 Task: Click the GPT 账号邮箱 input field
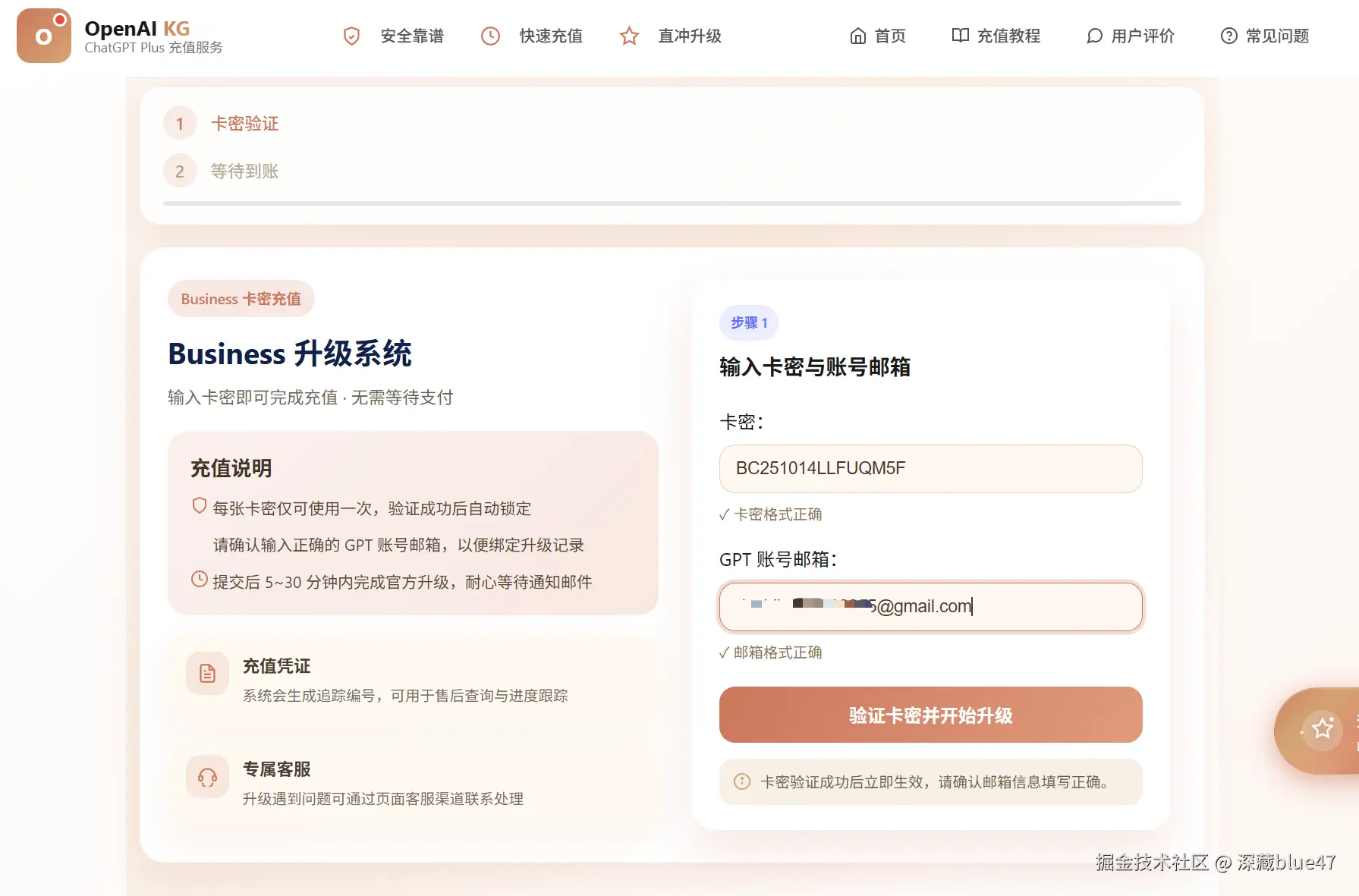click(930, 606)
